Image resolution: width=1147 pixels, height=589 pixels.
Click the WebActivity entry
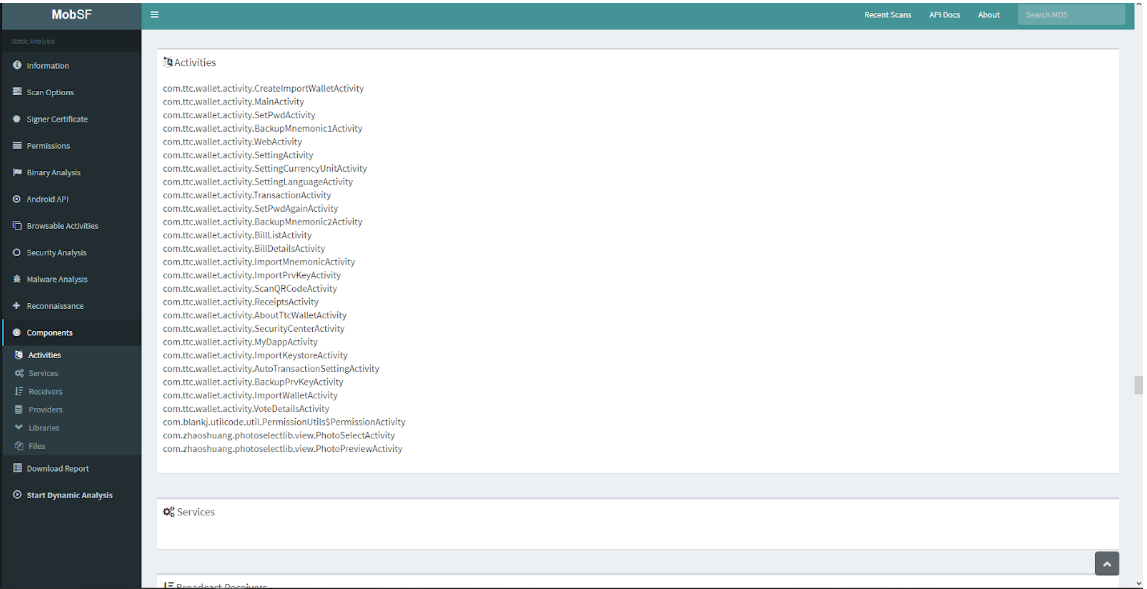click(232, 142)
